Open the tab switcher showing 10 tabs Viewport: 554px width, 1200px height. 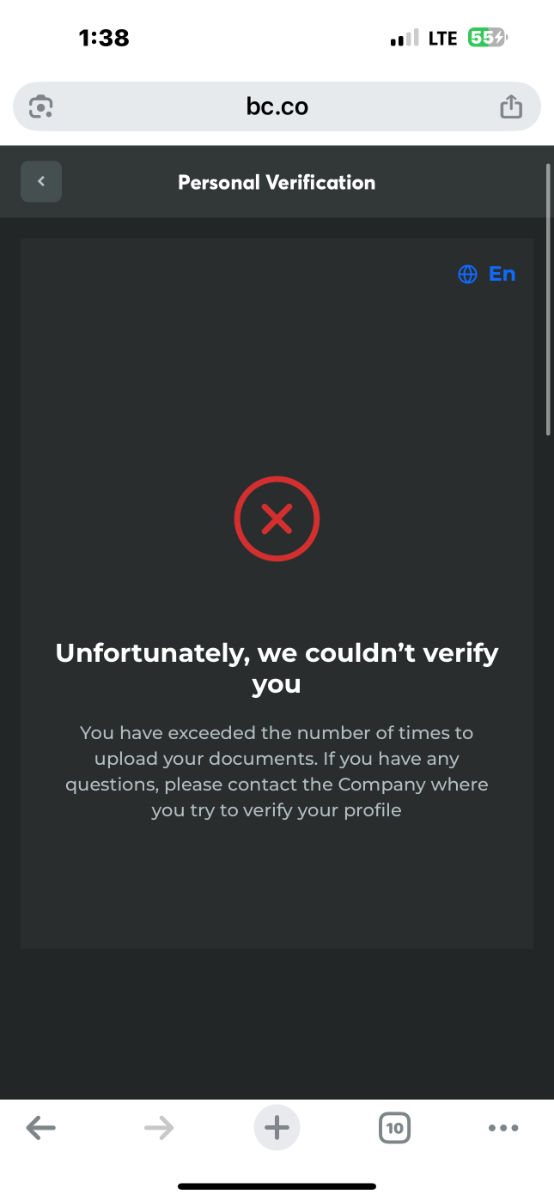(x=395, y=1129)
